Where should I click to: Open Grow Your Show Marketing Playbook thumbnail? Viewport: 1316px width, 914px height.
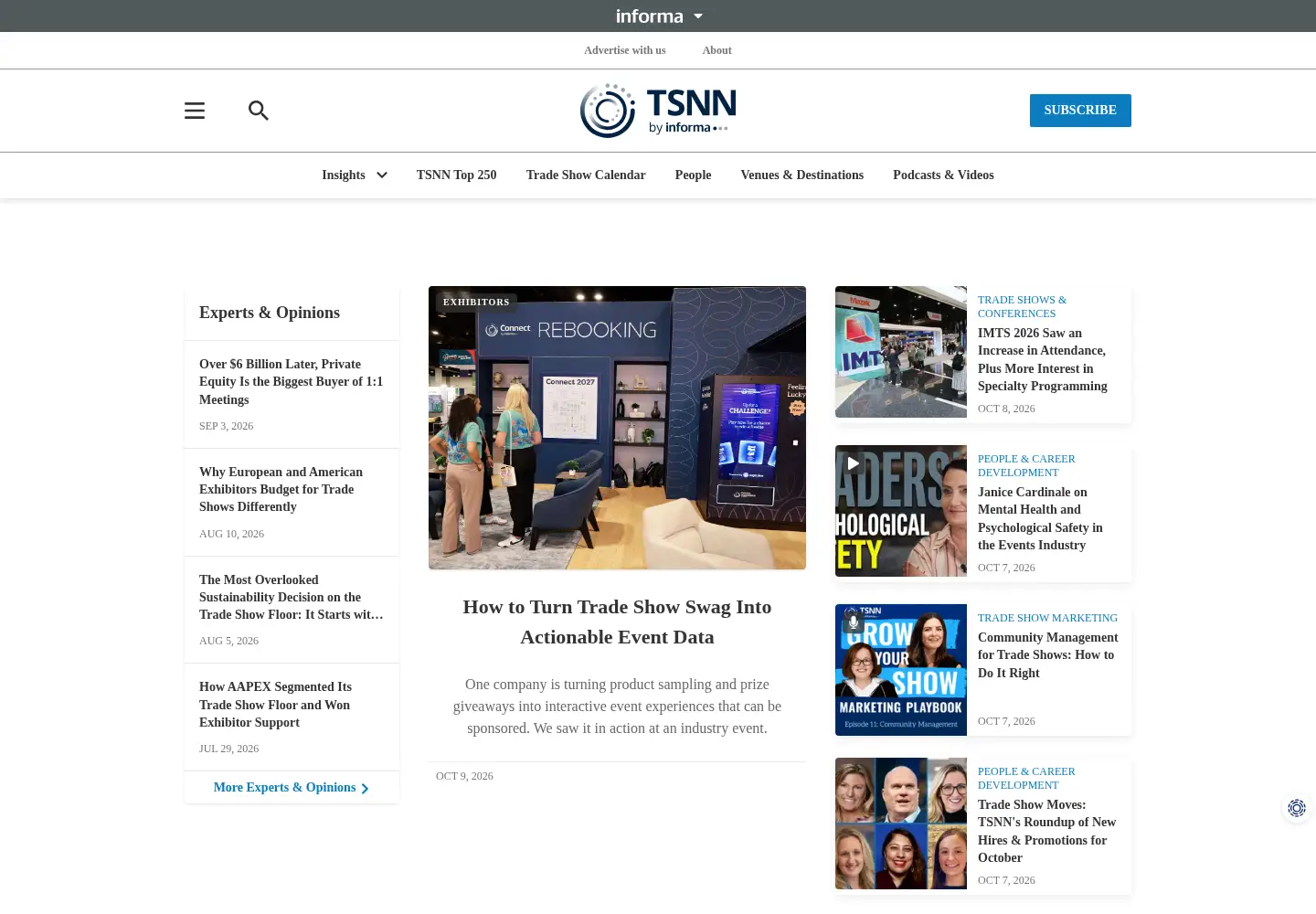pyautogui.click(x=901, y=670)
